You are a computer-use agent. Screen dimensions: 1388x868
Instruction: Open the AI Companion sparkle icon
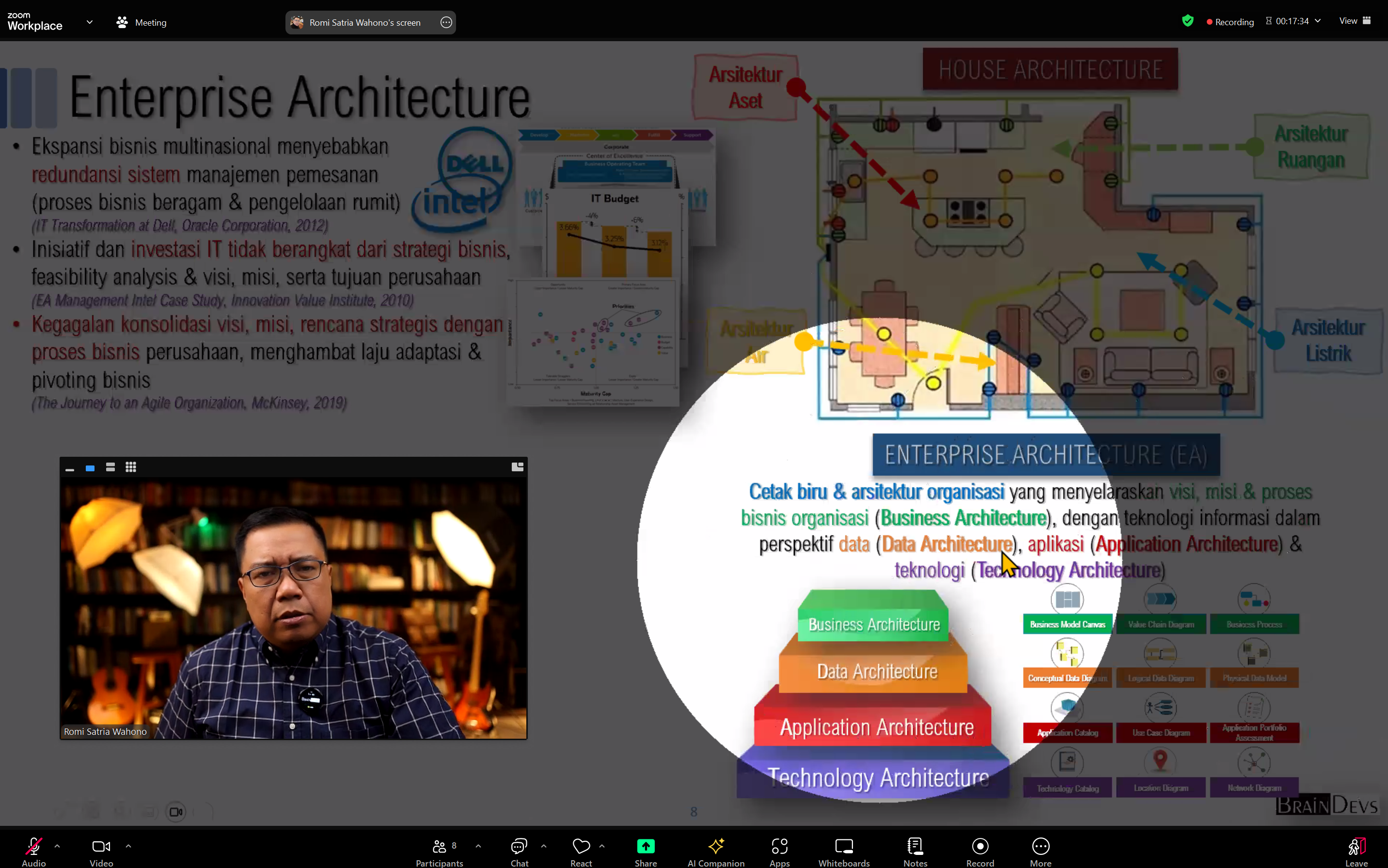pos(715,846)
